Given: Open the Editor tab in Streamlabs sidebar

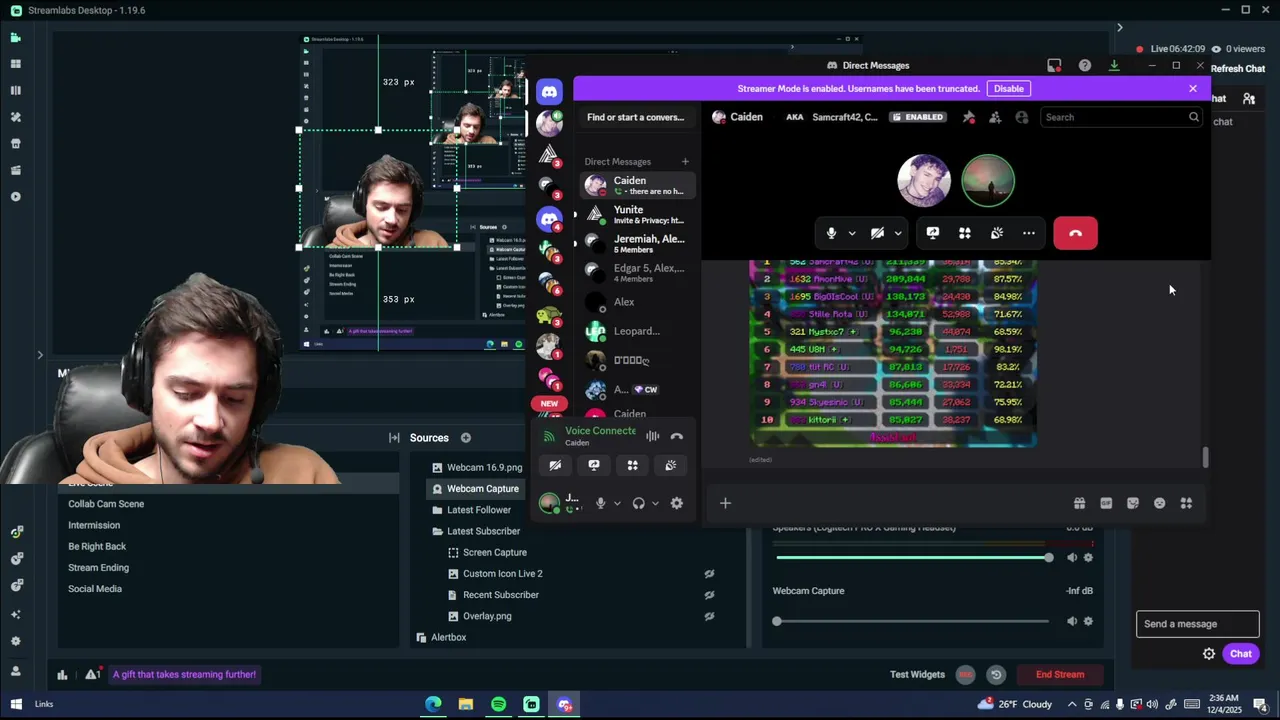Looking at the screenshot, I should [x=15, y=37].
